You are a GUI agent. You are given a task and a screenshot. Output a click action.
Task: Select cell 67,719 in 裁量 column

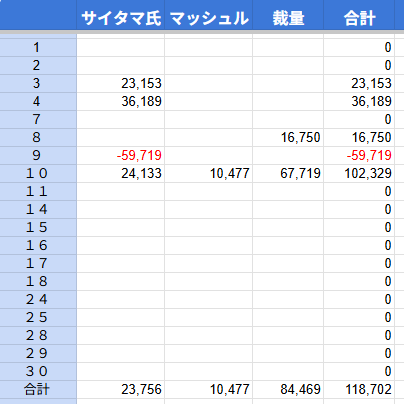(x=288, y=173)
